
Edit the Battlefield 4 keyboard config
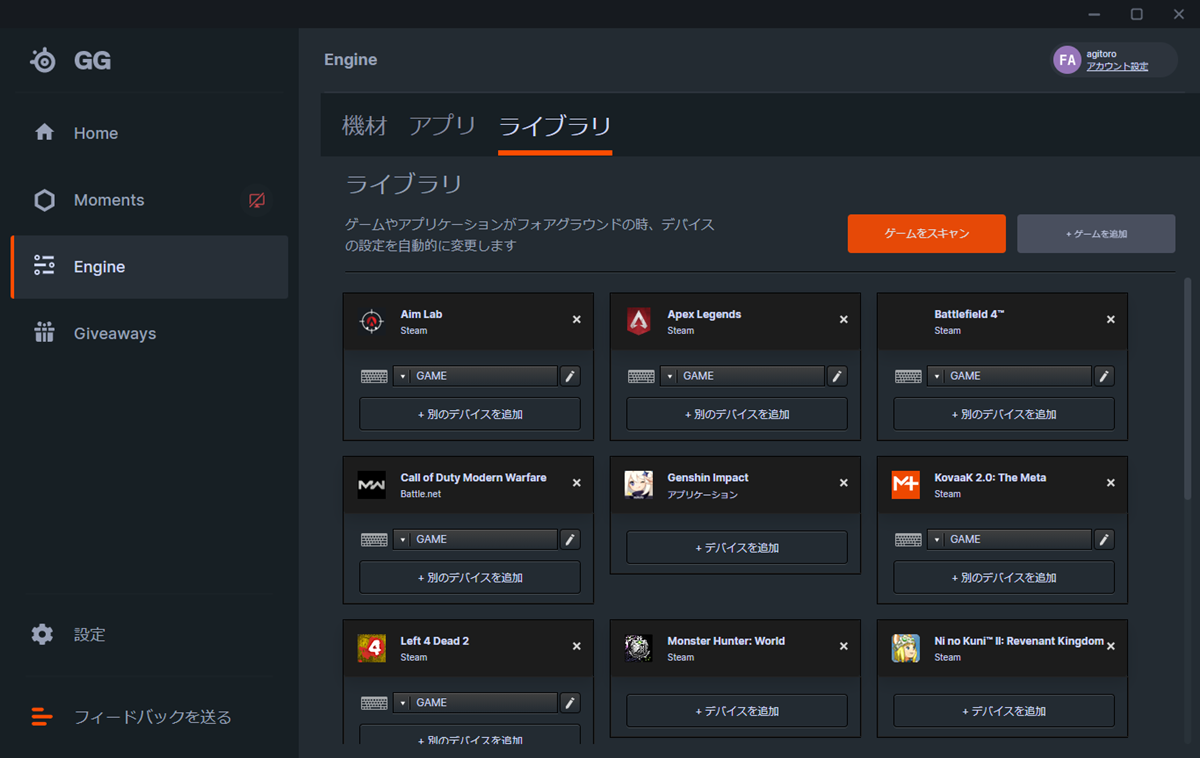1104,376
